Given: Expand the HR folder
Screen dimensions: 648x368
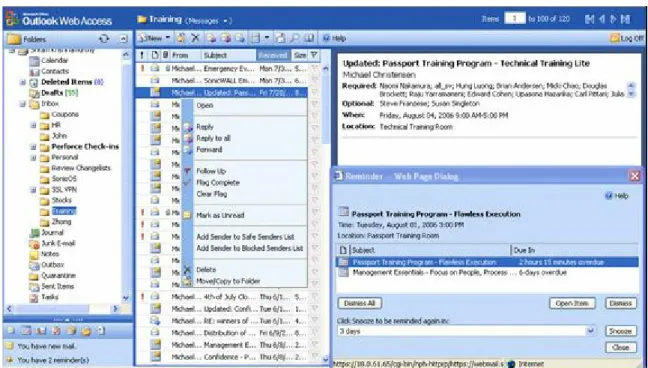Looking at the screenshot, I should pos(33,125).
